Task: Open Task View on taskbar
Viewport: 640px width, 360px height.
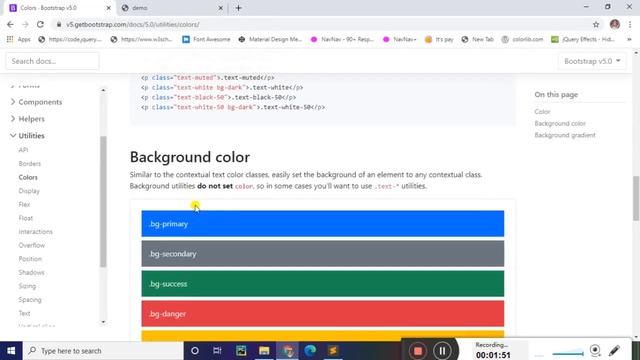Action: (x=217, y=351)
